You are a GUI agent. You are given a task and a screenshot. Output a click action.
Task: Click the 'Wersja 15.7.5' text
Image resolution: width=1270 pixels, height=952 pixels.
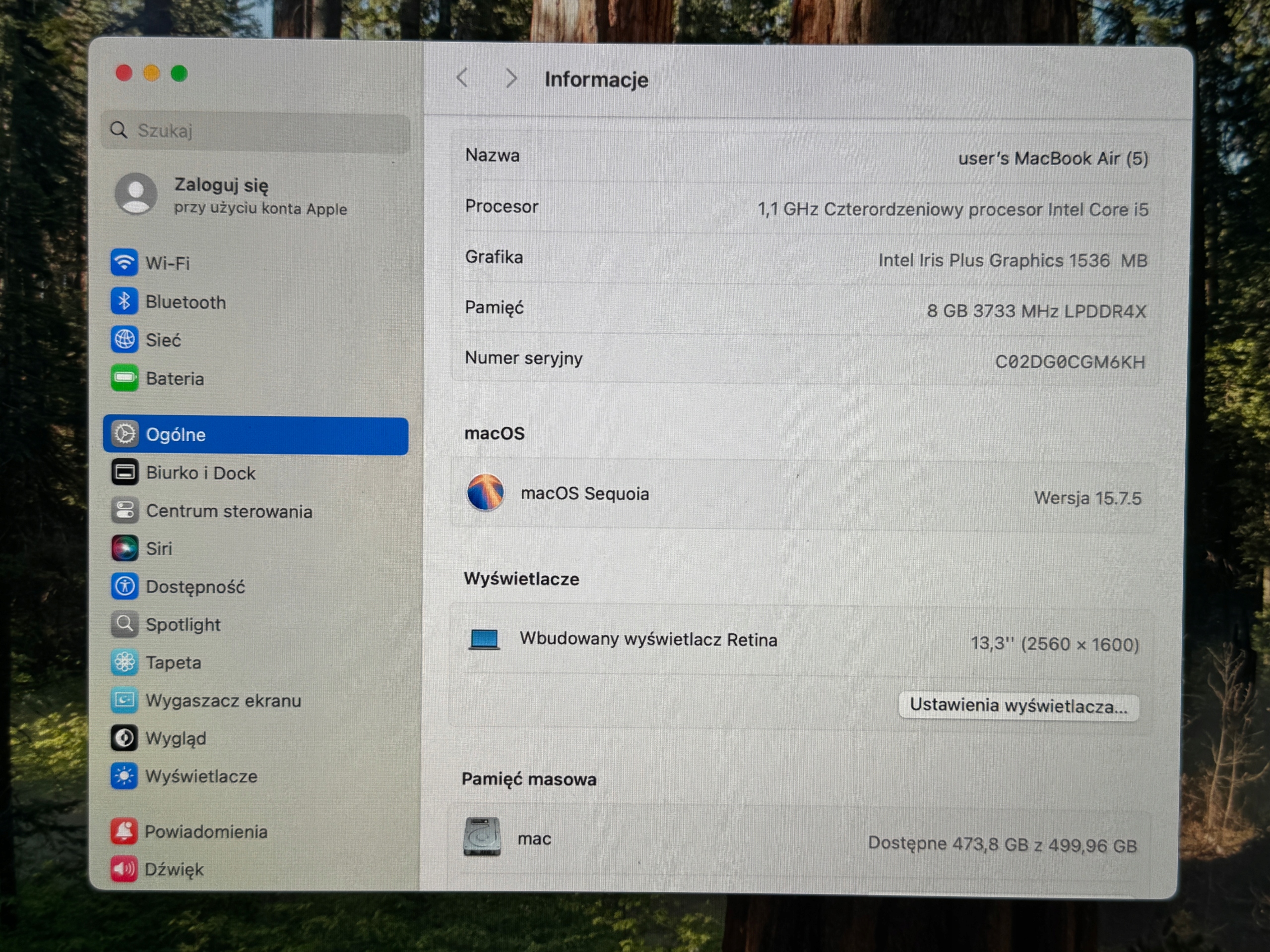point(1087,497)
